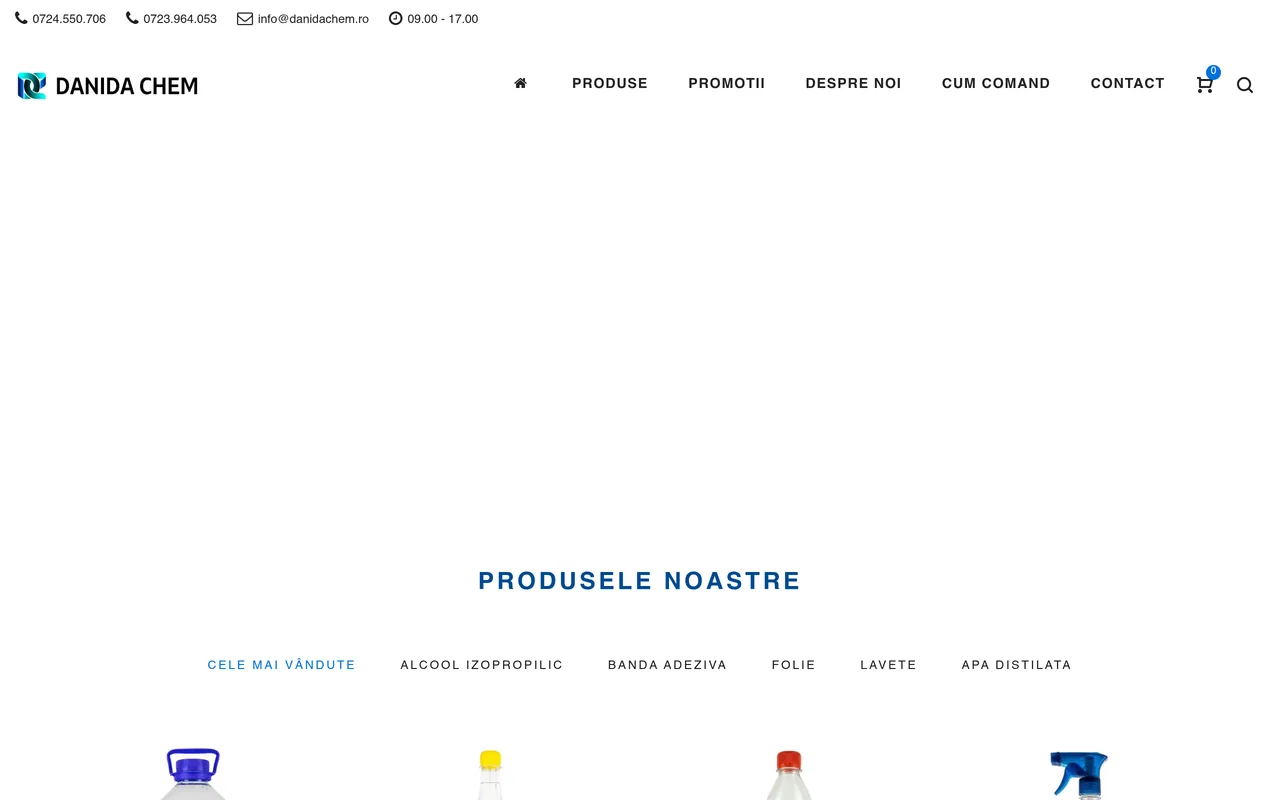Select the FOLIE tab
Viewport: 1280px width, 800px height.
pos(794,665)
